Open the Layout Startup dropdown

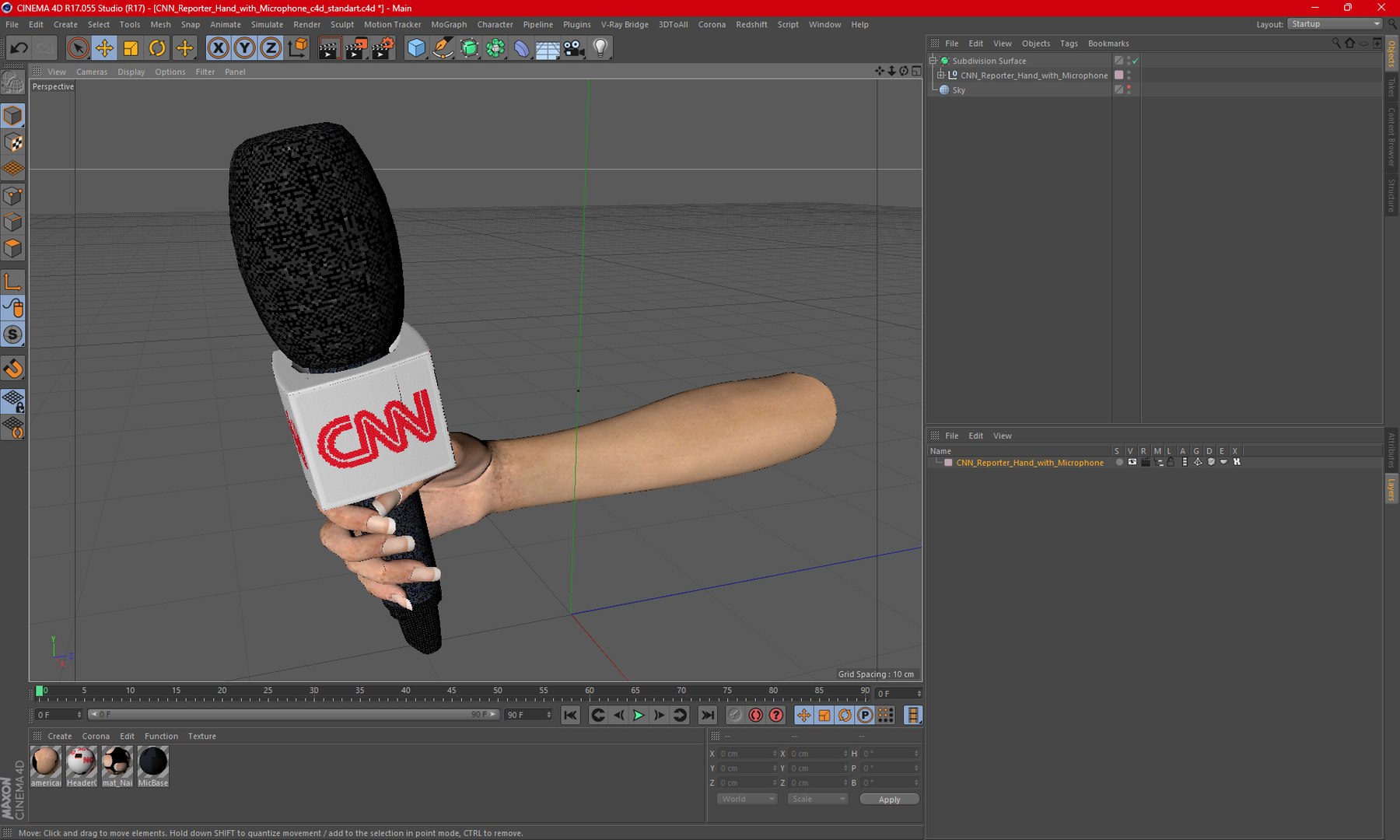click(1335, 24)
